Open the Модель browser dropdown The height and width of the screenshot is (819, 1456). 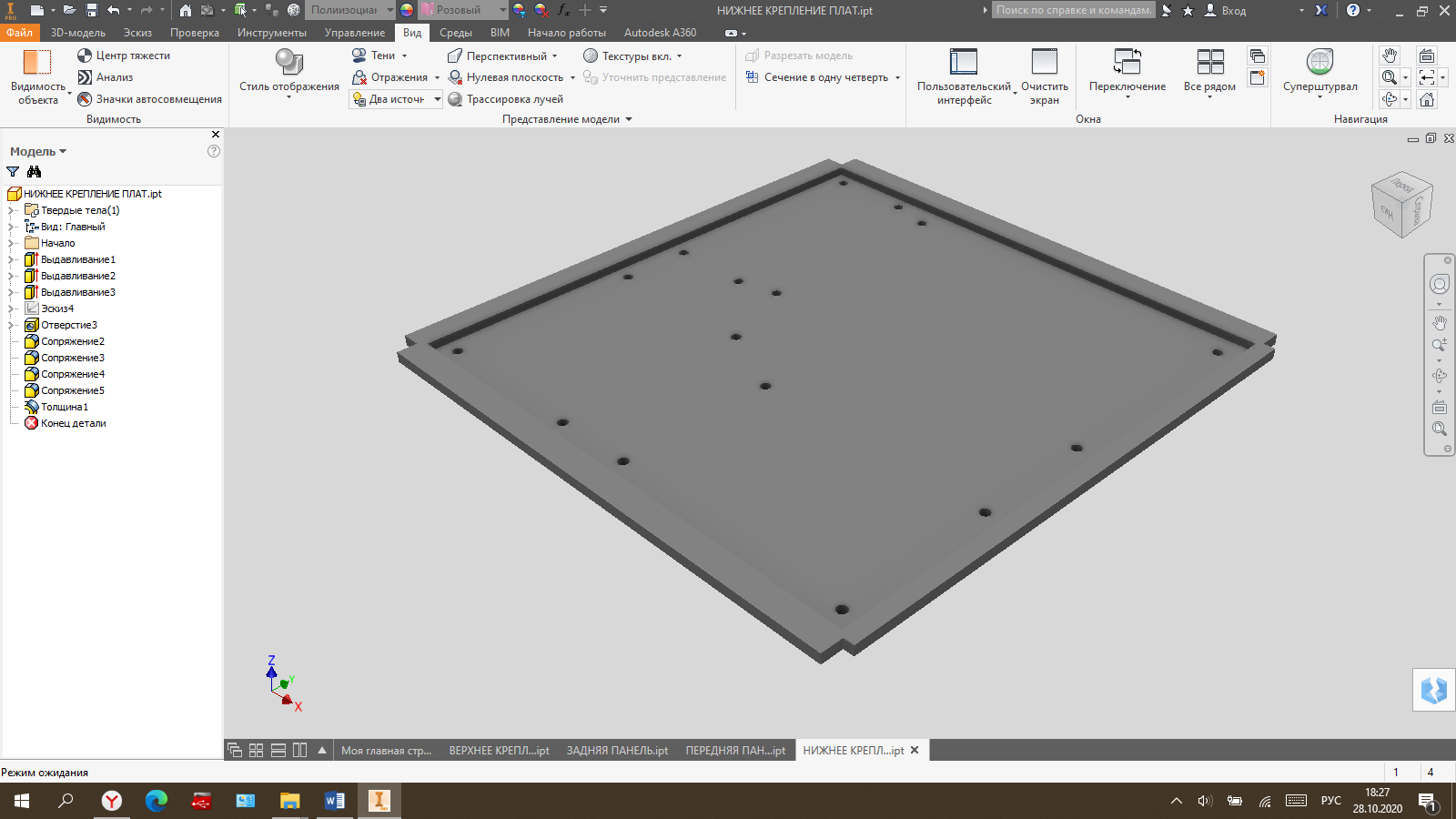pyautogui.click(x=38, y=151)
